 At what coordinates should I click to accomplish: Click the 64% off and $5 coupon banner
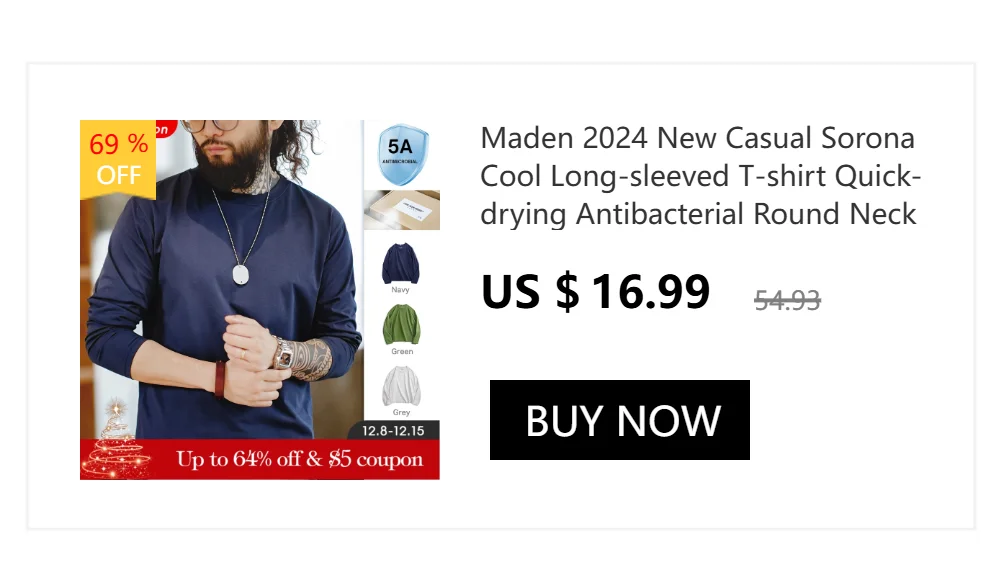(x=260, y=459)
